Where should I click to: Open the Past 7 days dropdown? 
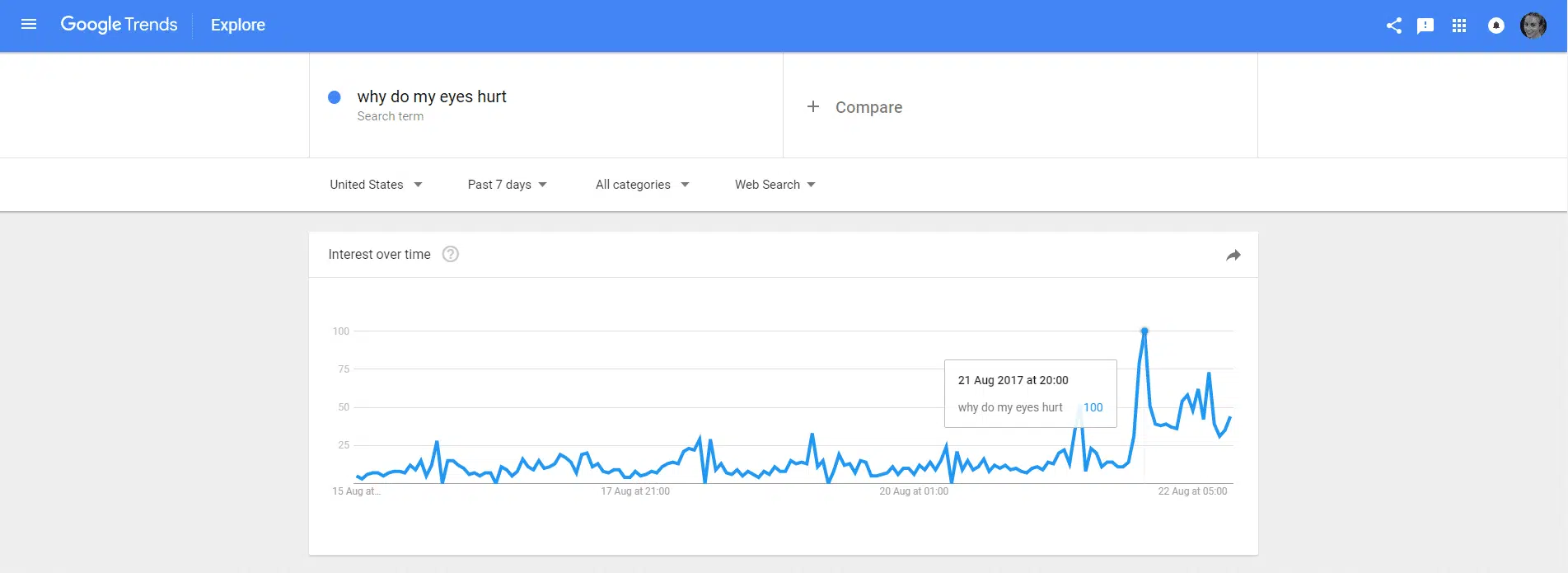pos(507,185)
